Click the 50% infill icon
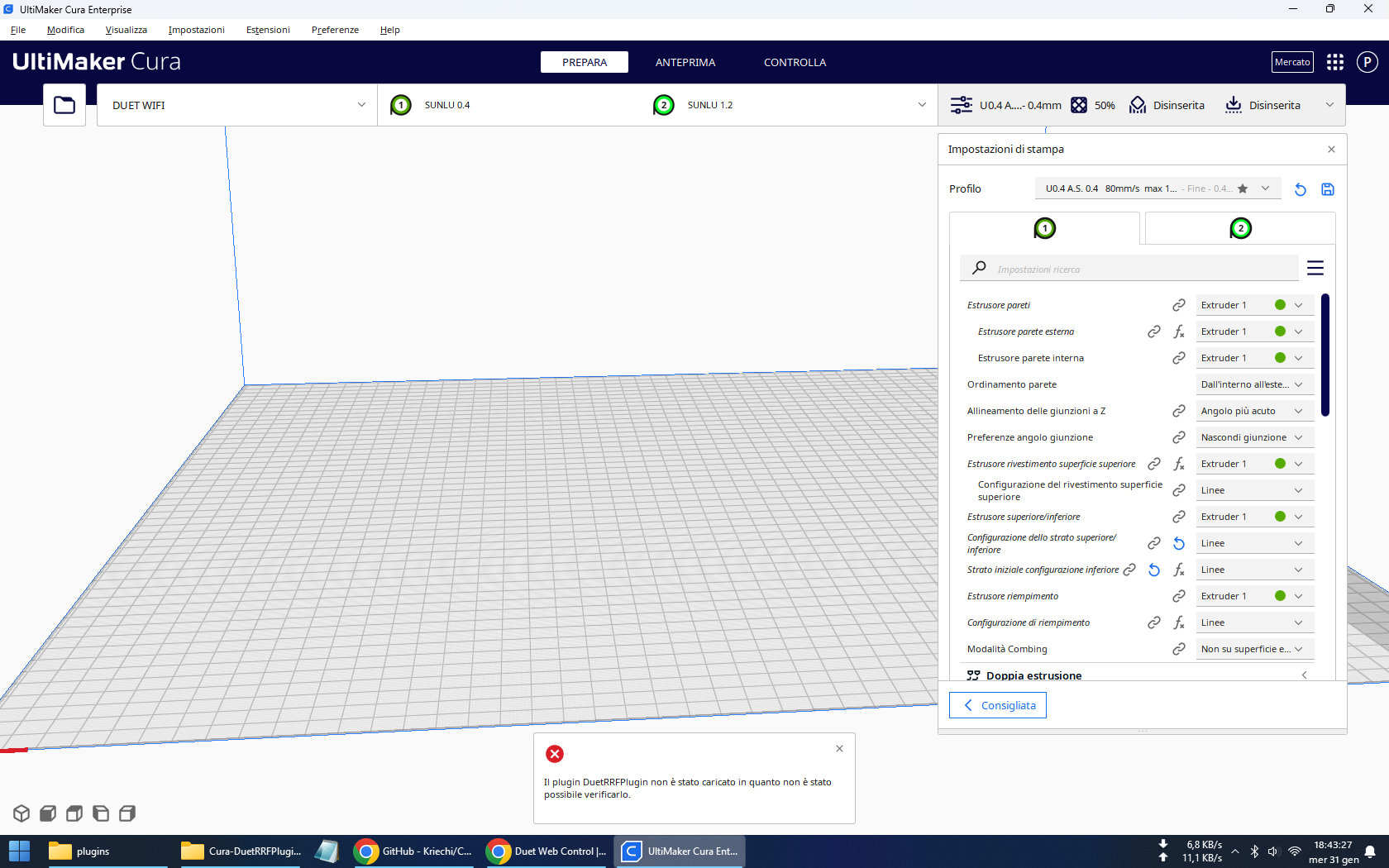This screenshot has height=868, width=1389. [x=1079, y=105]
